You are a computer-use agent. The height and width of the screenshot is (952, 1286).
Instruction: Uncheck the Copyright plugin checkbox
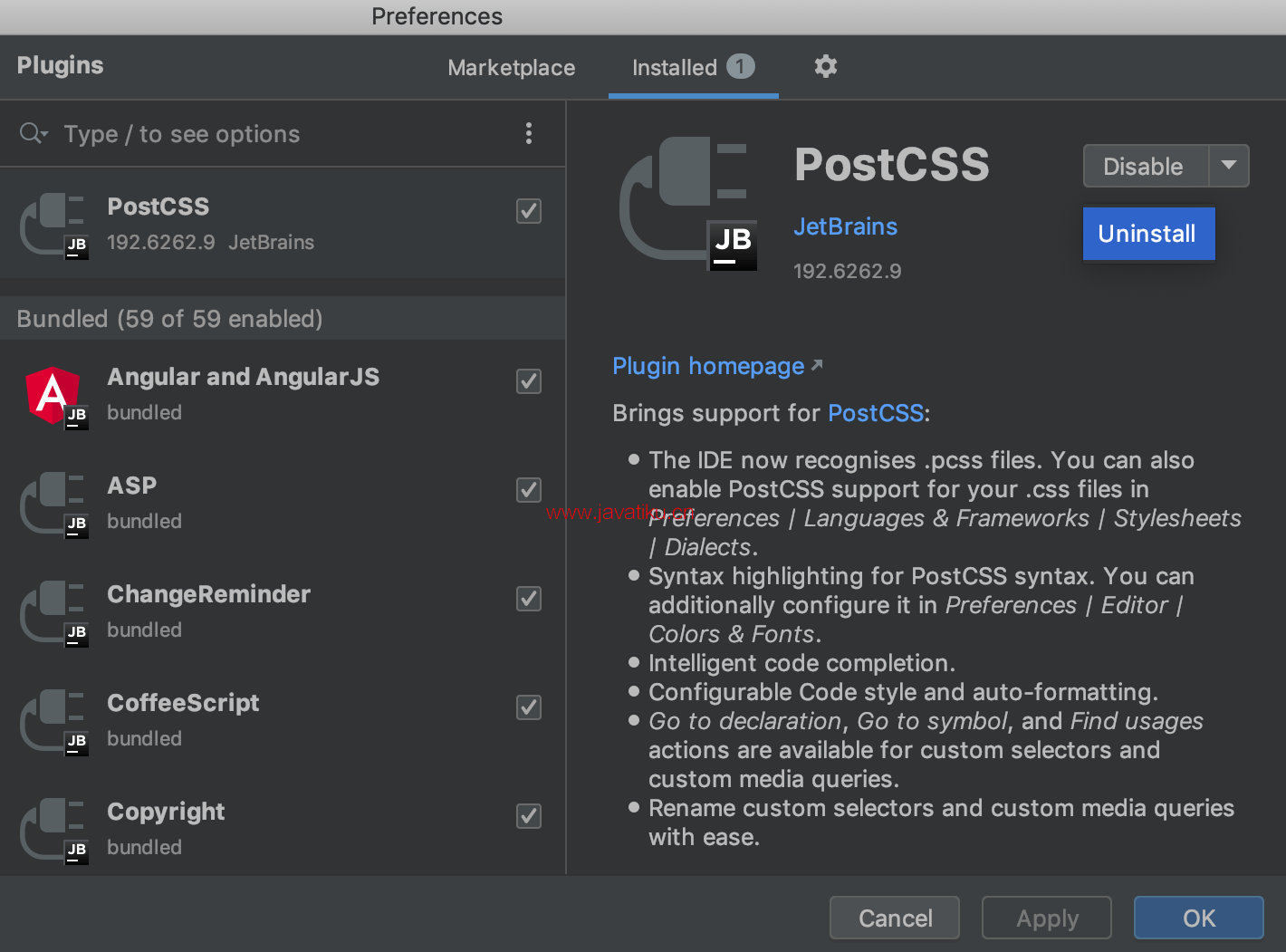pos(529,816)
